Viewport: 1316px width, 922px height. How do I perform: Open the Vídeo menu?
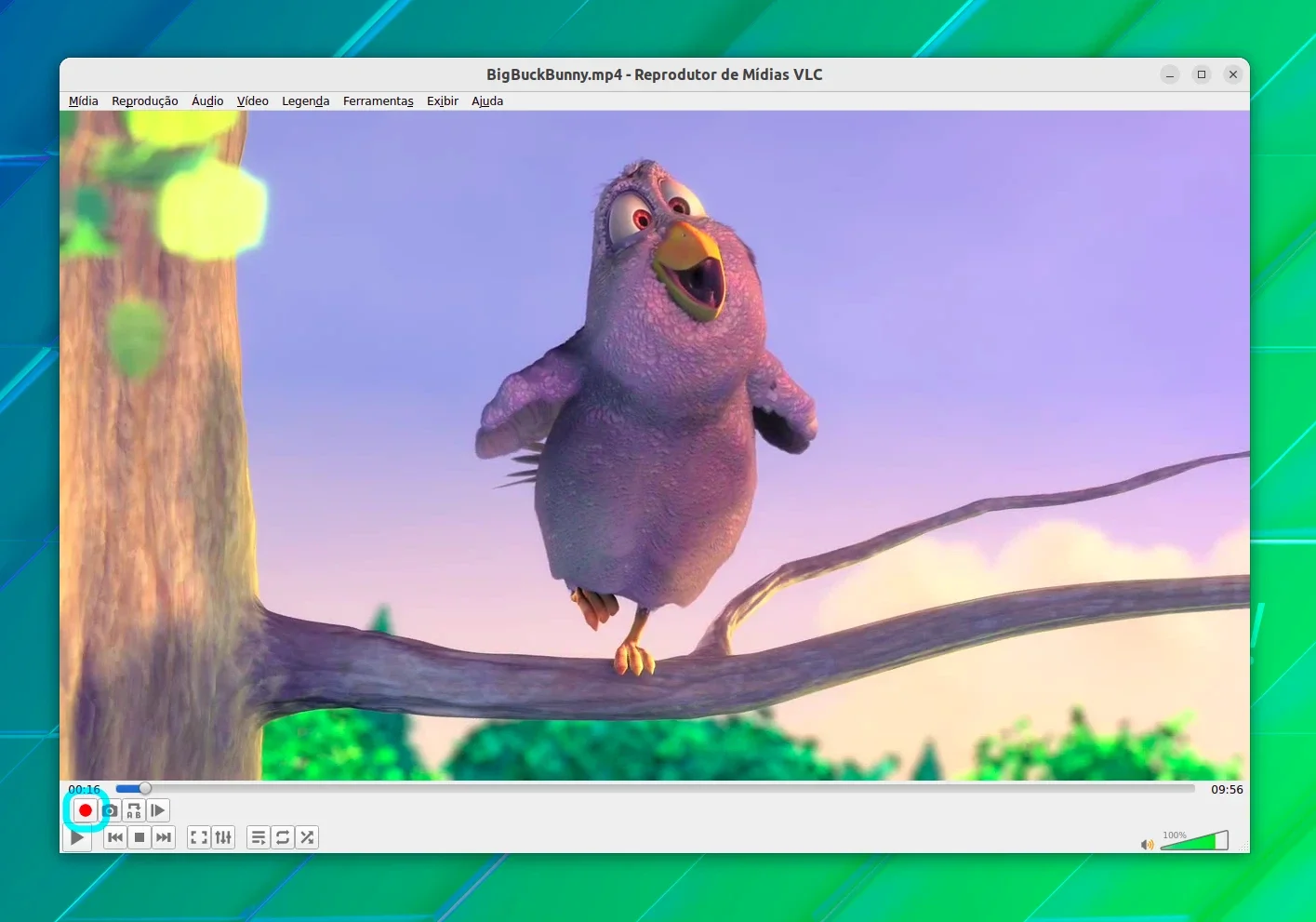tap(252, 100)
